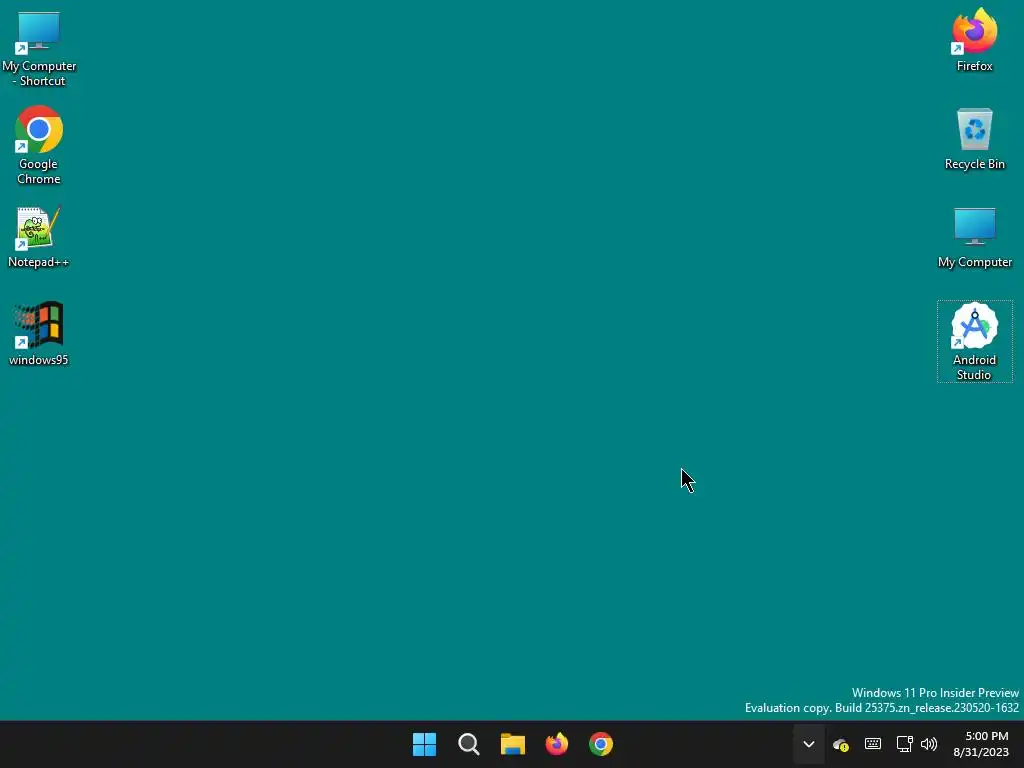Open File Explorer from the taskbar

tap(513, 744)
